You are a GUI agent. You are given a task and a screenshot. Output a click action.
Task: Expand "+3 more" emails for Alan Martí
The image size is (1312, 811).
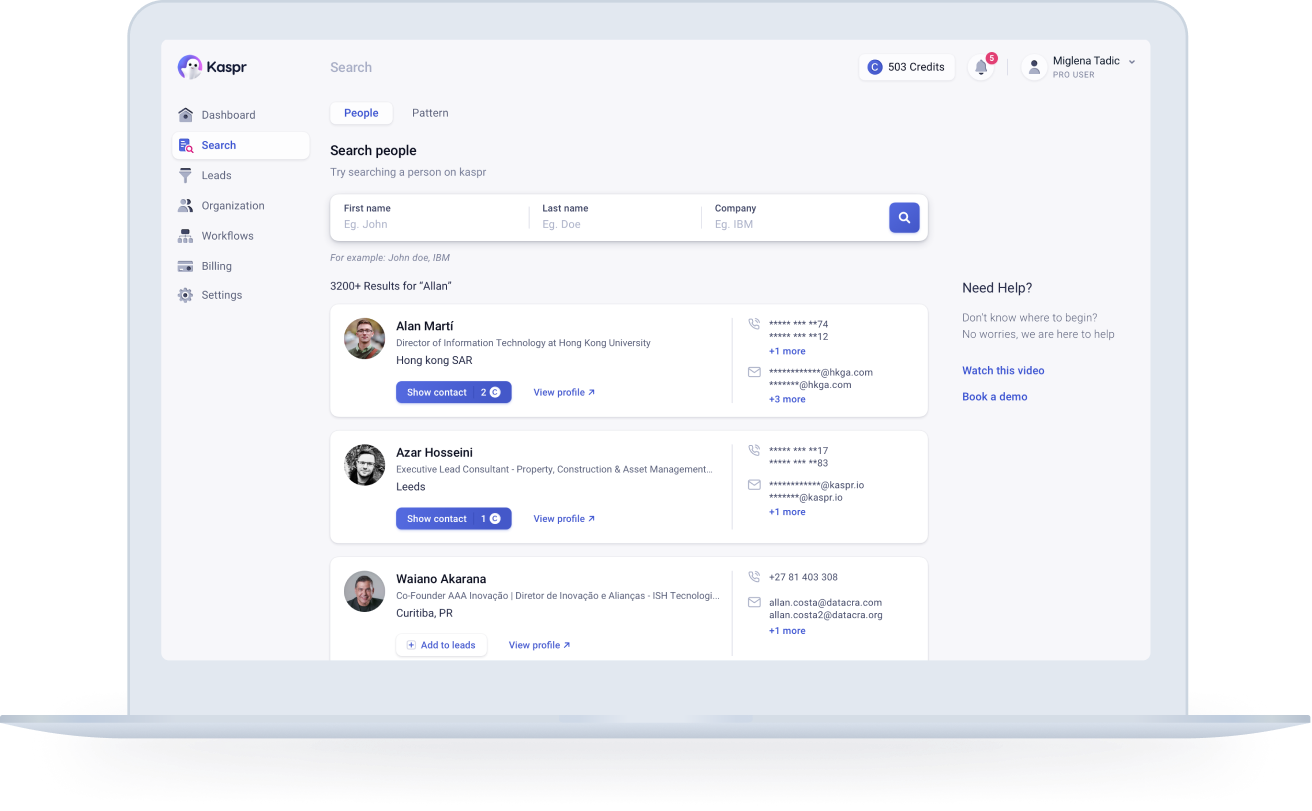pyautogui.click(x=787, y=400)
